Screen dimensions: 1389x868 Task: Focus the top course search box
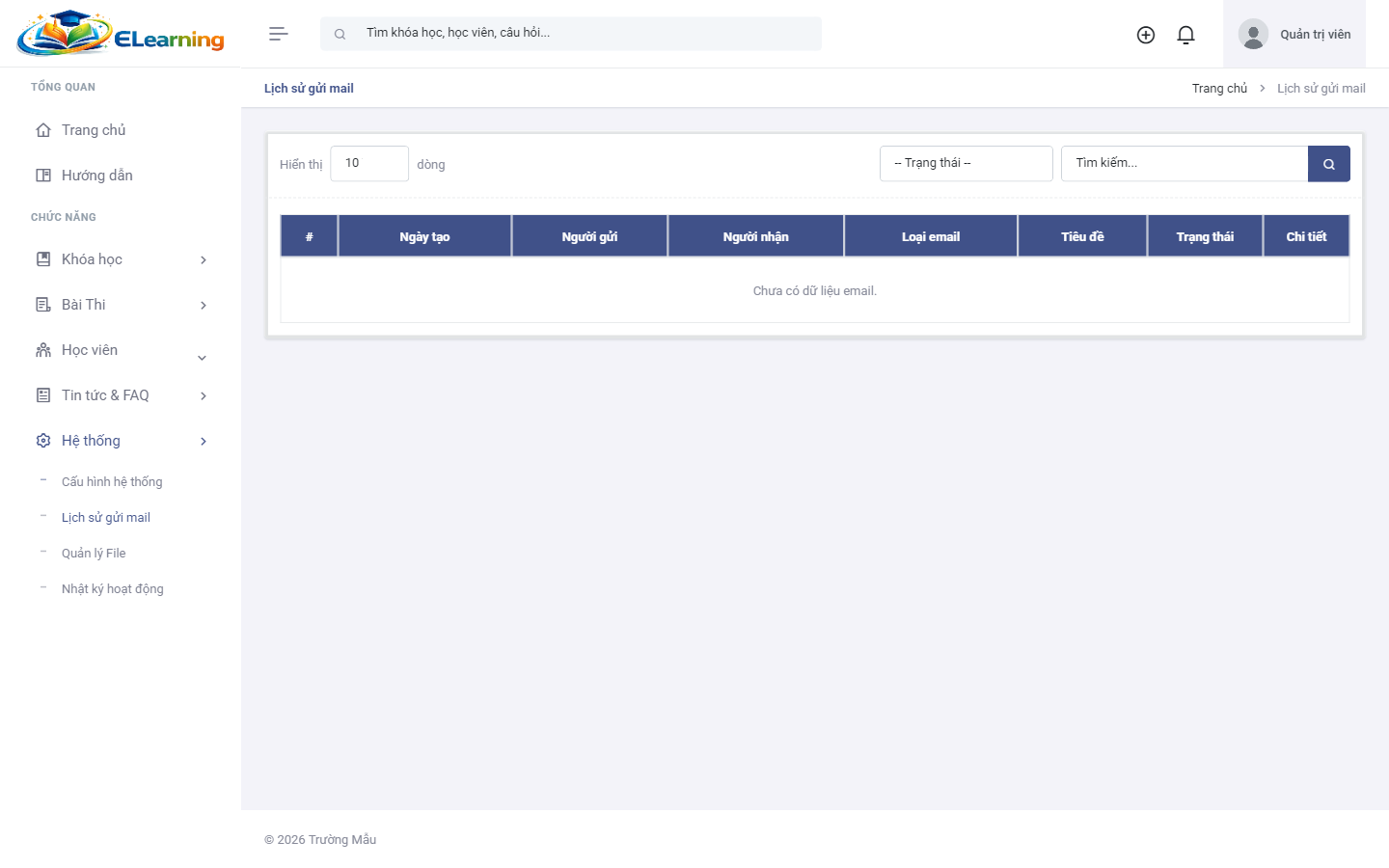coord(571,34)
